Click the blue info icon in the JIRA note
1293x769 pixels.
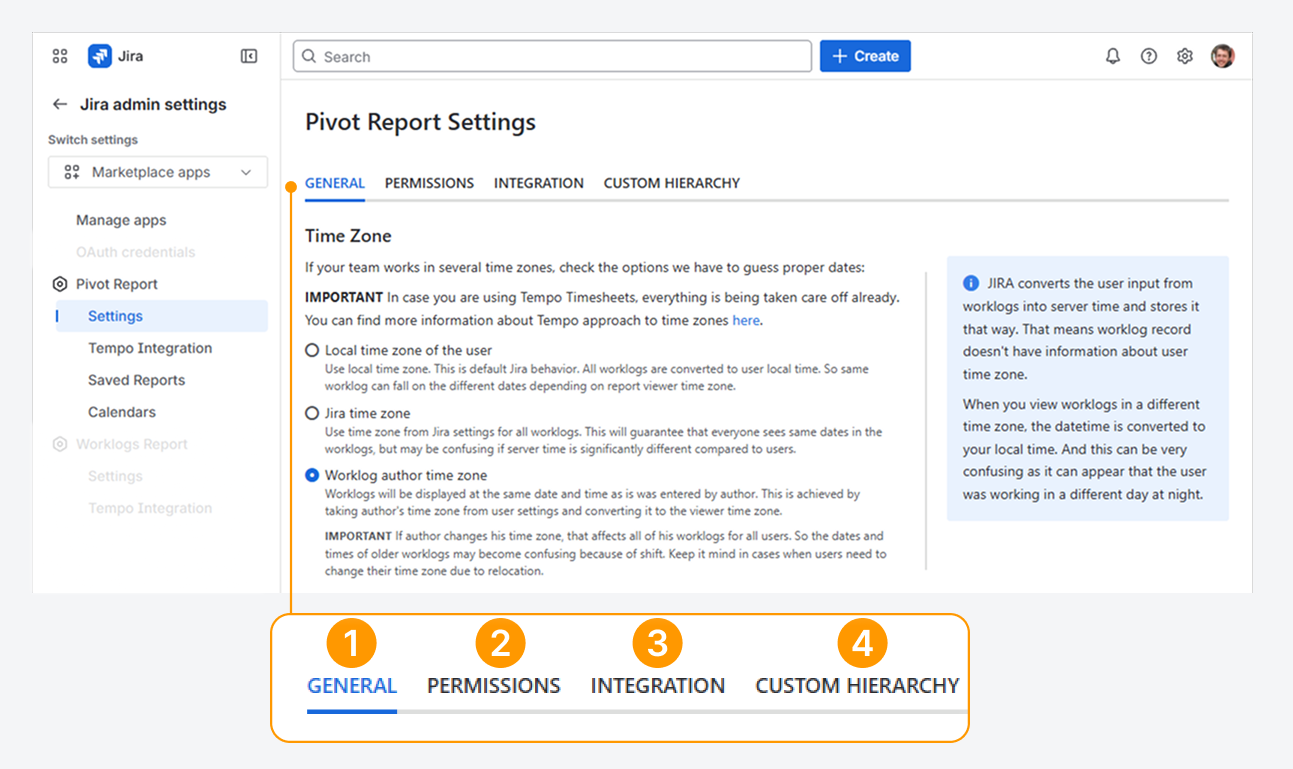(970, 283)
